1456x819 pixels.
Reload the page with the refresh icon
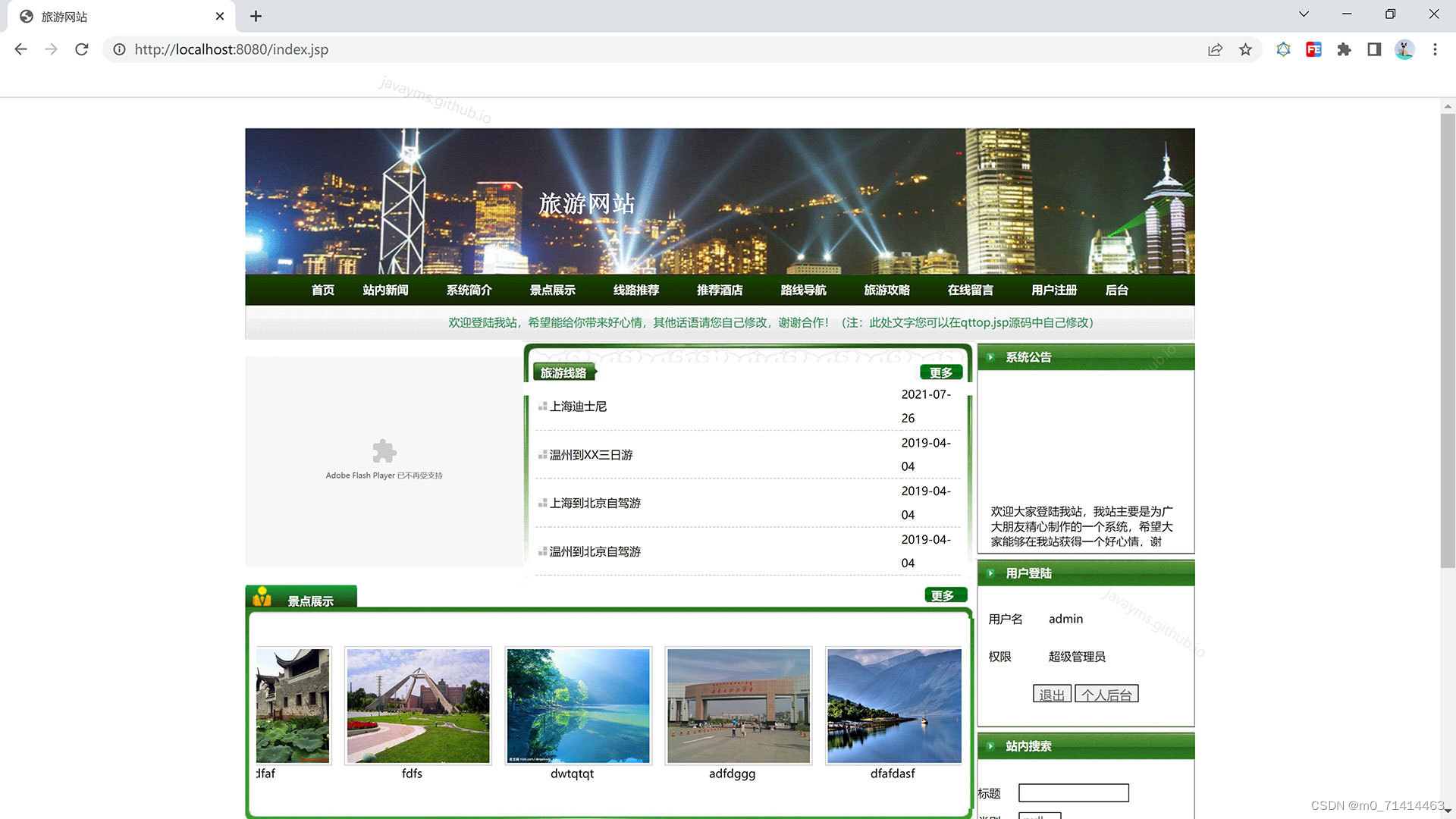click(x=82, y=49)
